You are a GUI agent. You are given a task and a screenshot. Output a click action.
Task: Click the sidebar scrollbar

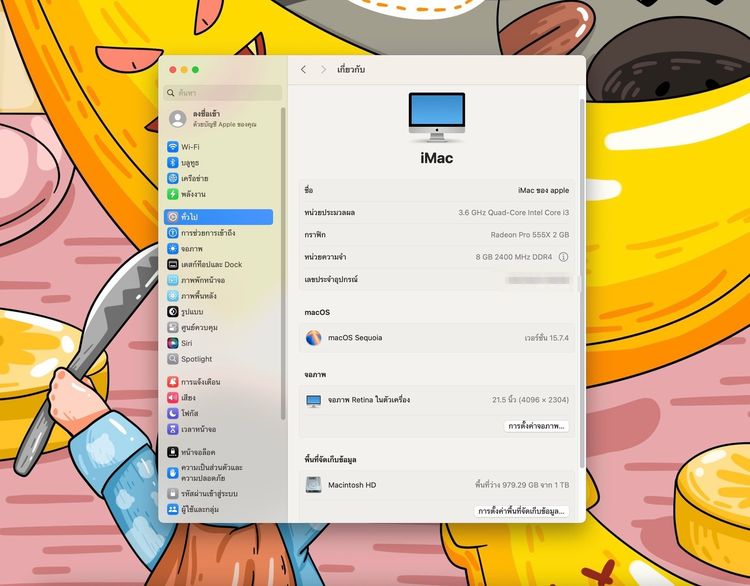point(284,263)
